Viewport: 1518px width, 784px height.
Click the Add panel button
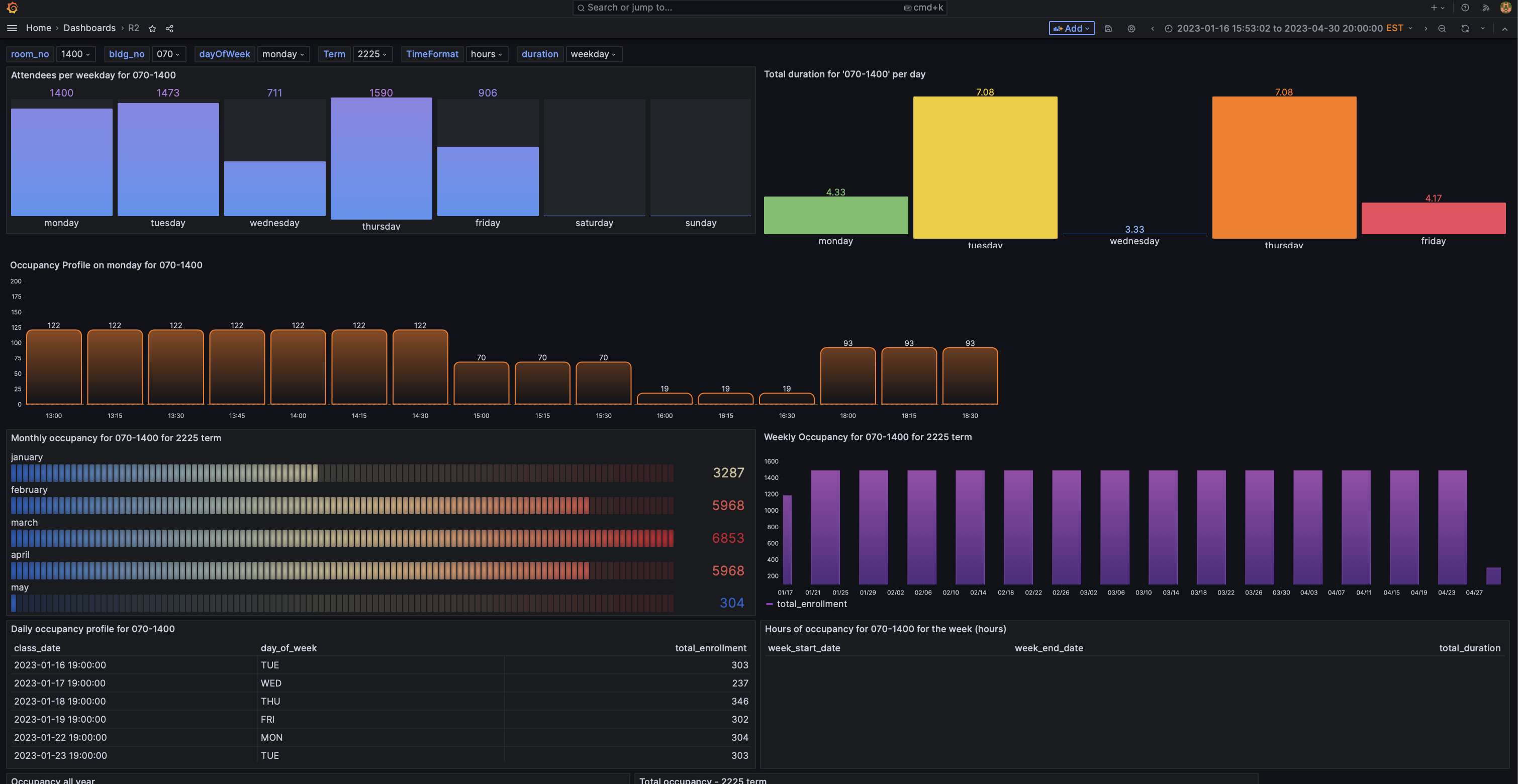tap(1071, 28)
